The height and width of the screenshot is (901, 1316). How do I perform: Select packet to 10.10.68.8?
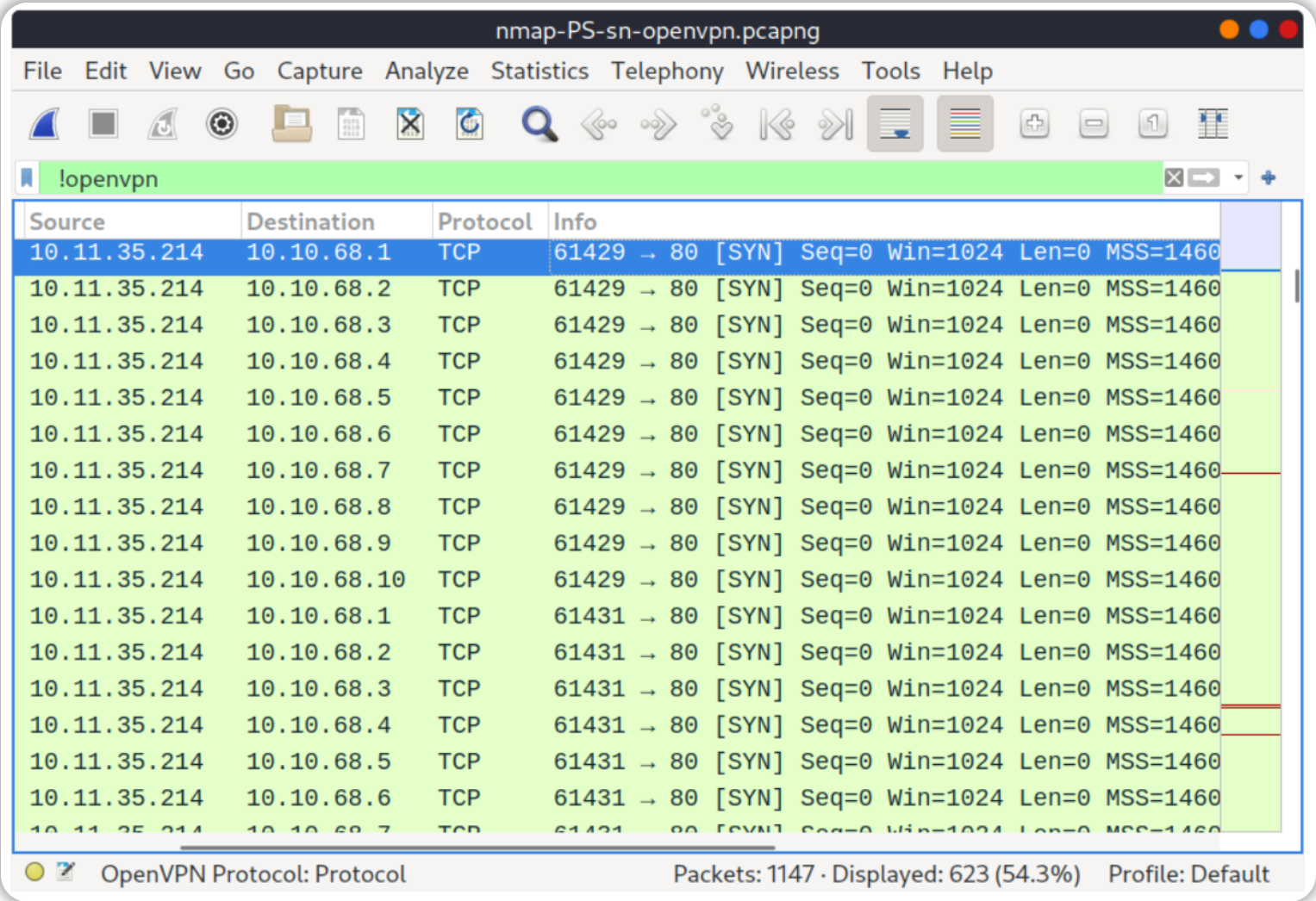[617, 506]
